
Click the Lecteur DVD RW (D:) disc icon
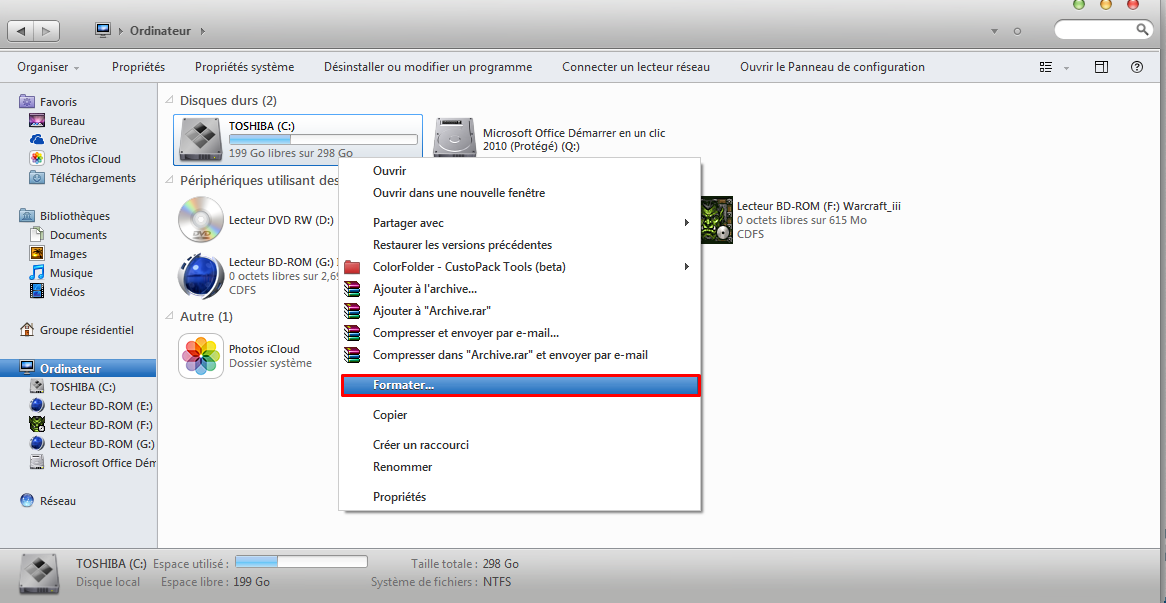tap(201, 219)
